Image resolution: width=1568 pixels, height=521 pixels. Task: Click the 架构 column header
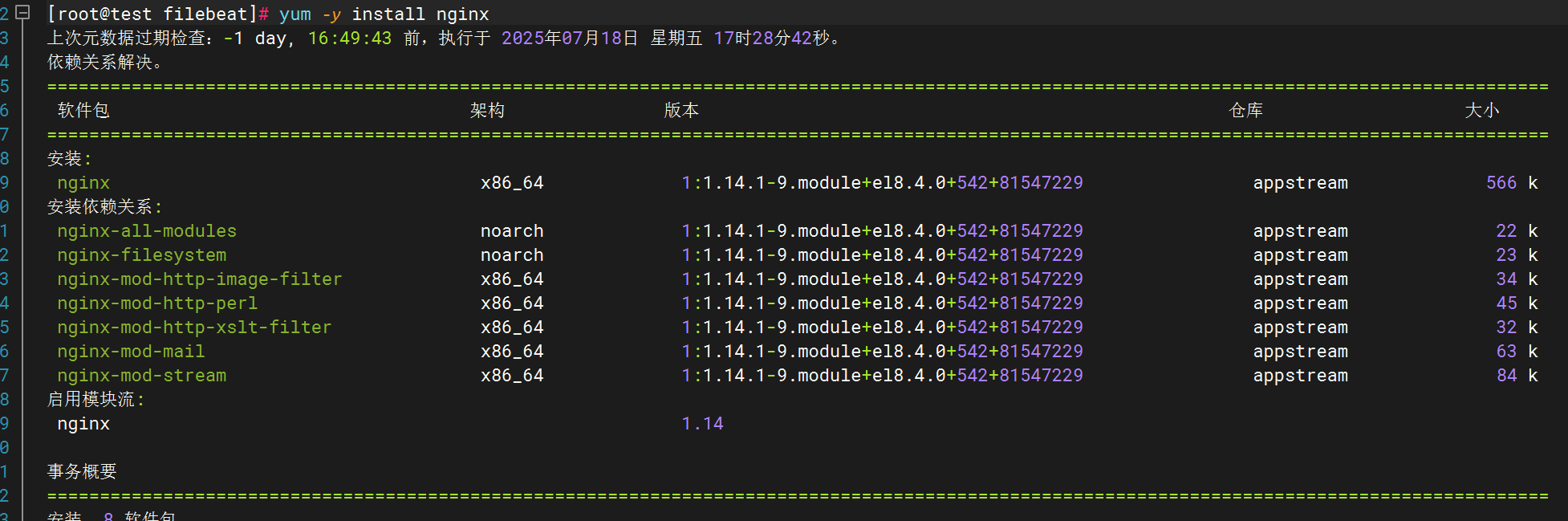click(x=487, y=111)
